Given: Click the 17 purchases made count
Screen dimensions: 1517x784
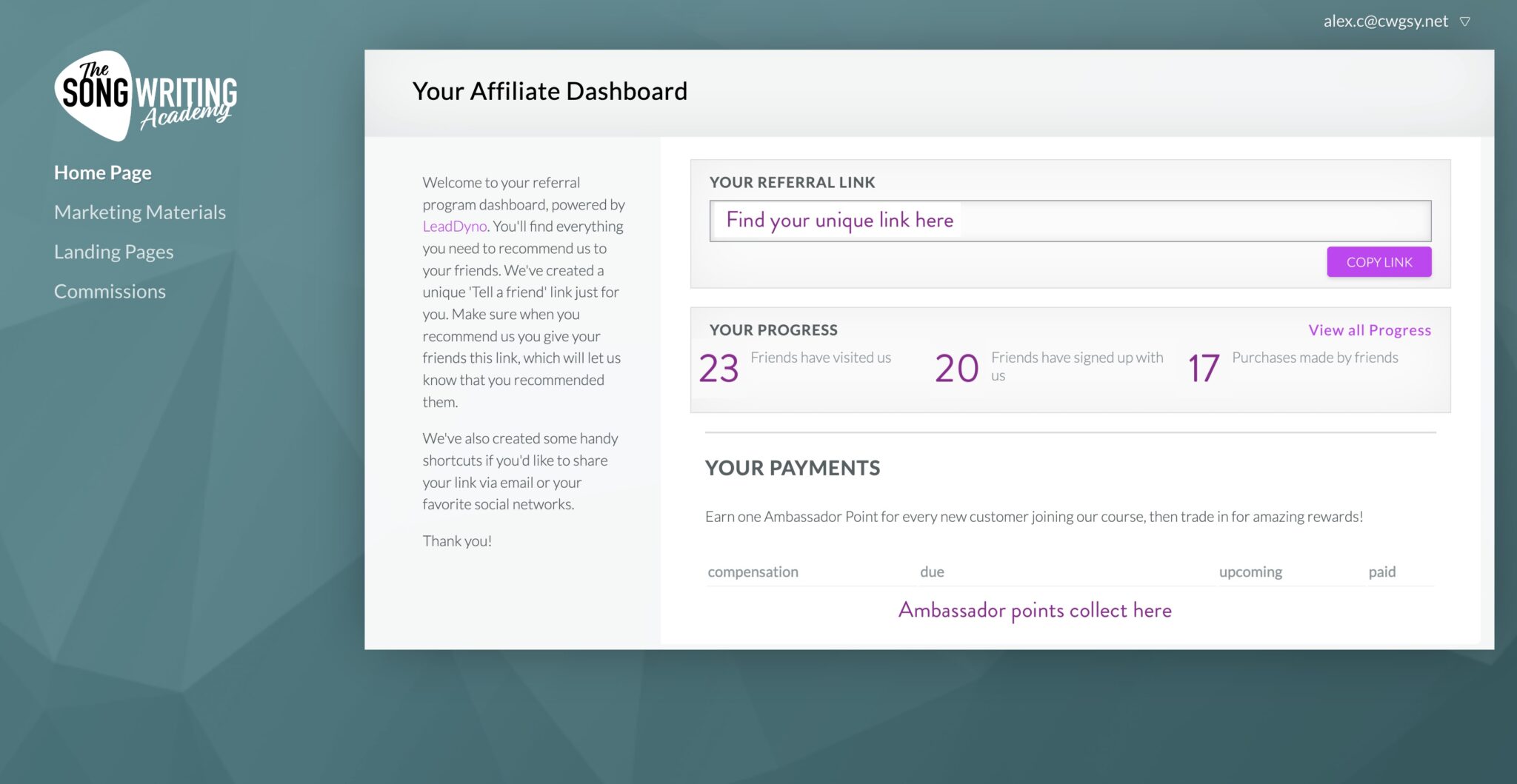Looking at the screenshot, I should (1204, 368).
